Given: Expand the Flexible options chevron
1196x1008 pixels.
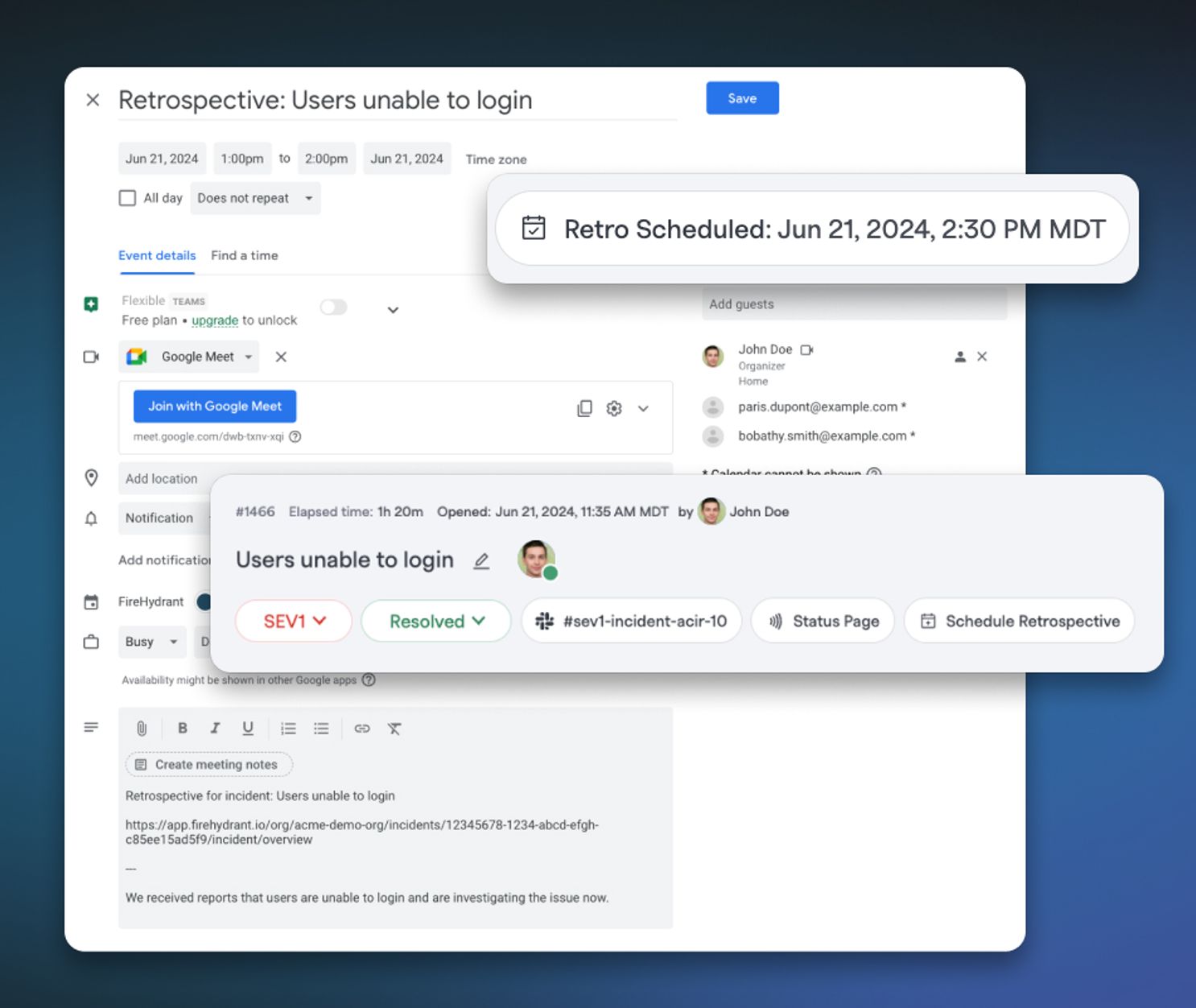Looking at the screenshot, I should (x=393, y=310).
